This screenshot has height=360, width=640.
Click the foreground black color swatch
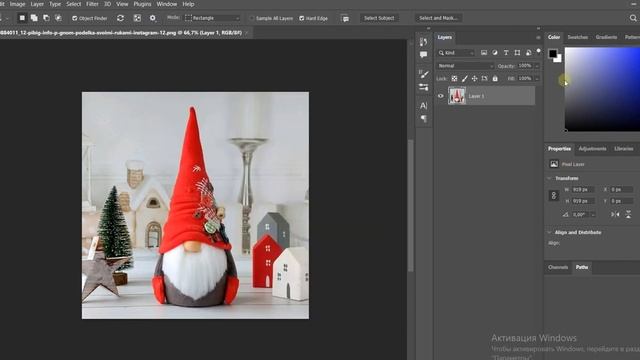(x=553, y=53)
